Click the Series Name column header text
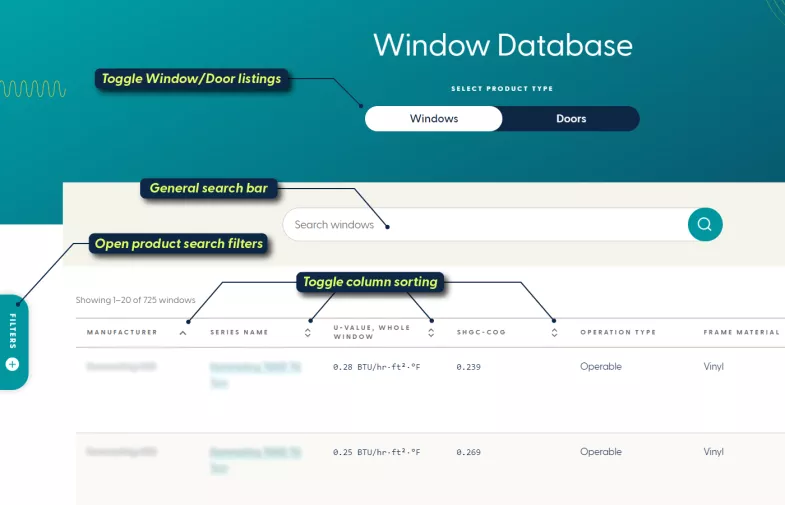Image resolution: width=785 pixels, height=505 pixels. pyautogui.click(x=239, y=333)
